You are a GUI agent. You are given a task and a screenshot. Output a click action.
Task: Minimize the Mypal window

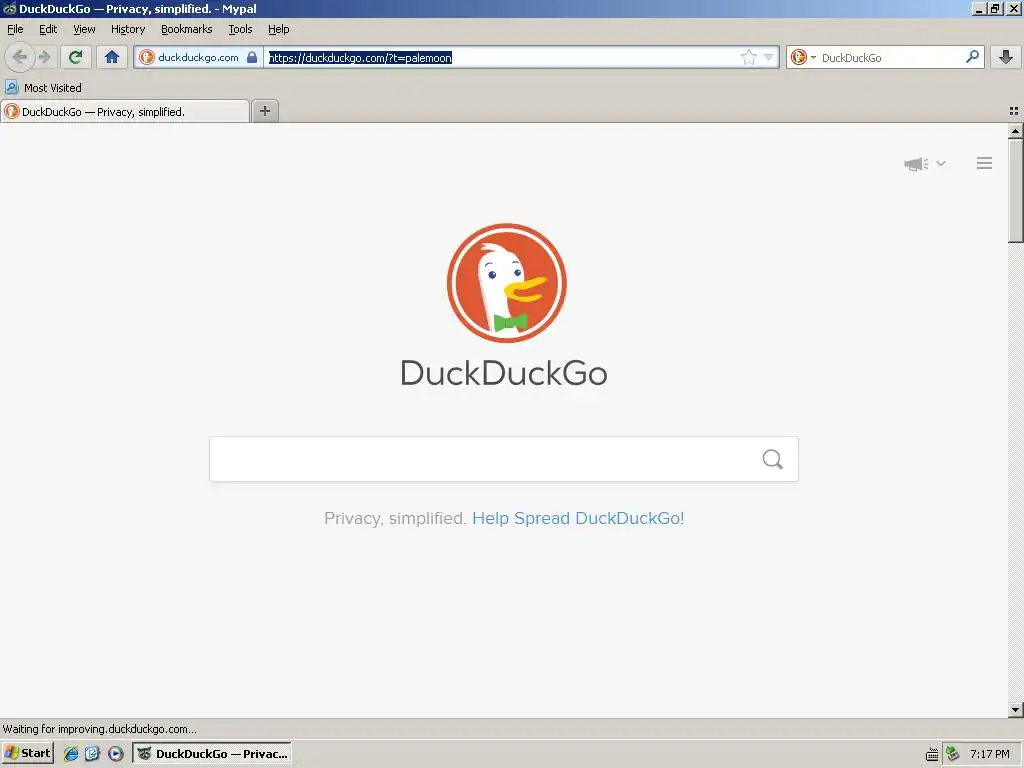[x=978, y=8]
